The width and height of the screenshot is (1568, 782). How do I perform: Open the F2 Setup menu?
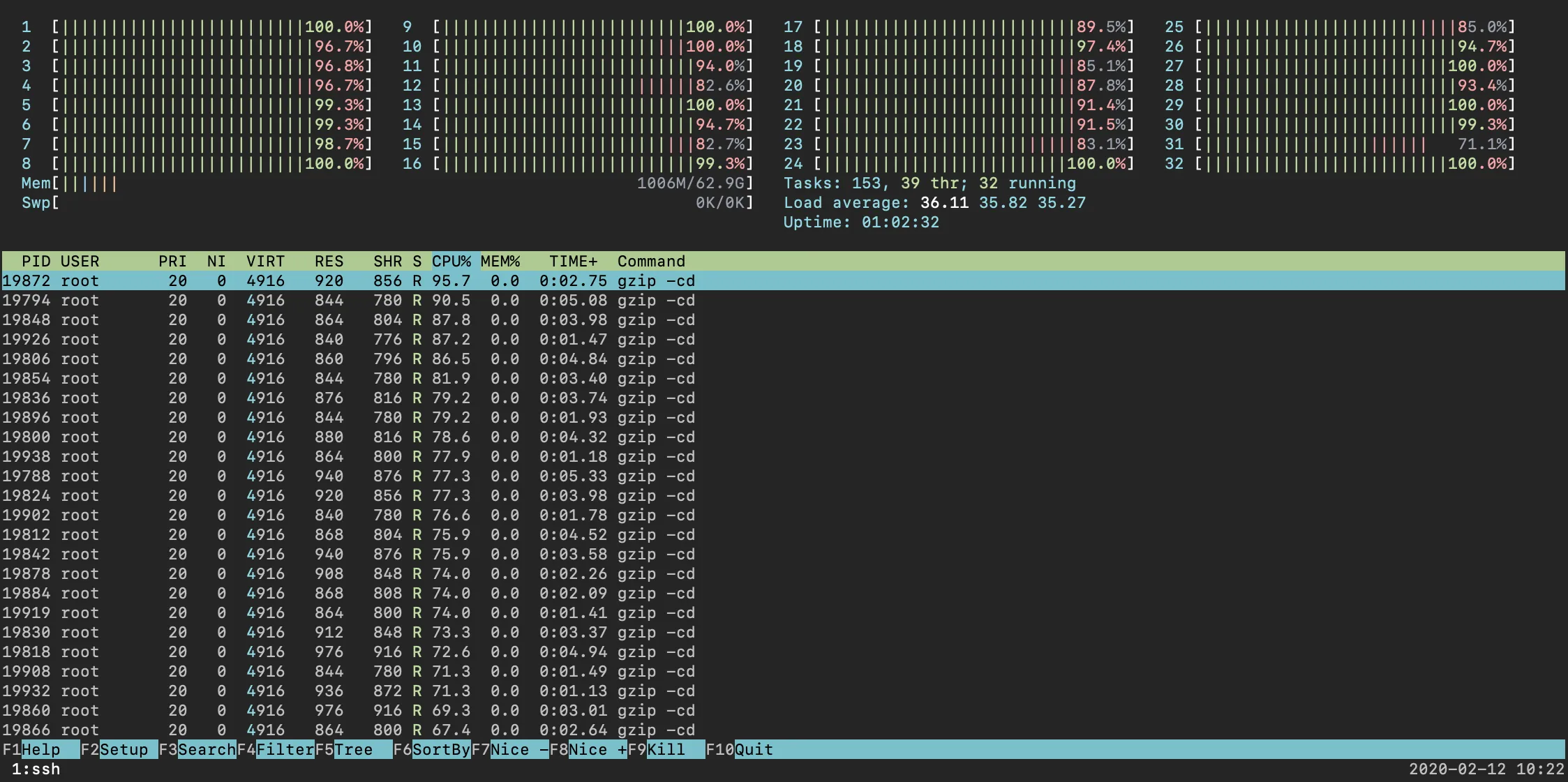click(124, 749)
